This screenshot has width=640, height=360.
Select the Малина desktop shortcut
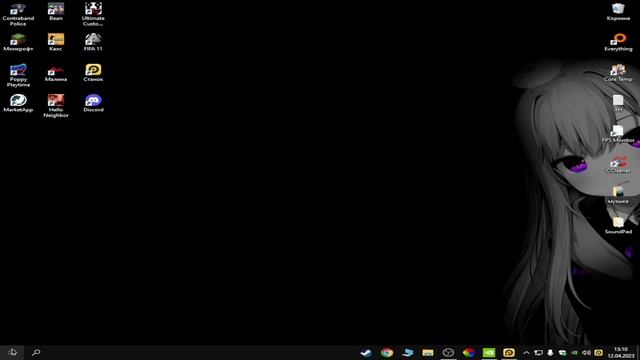point(56,73)
